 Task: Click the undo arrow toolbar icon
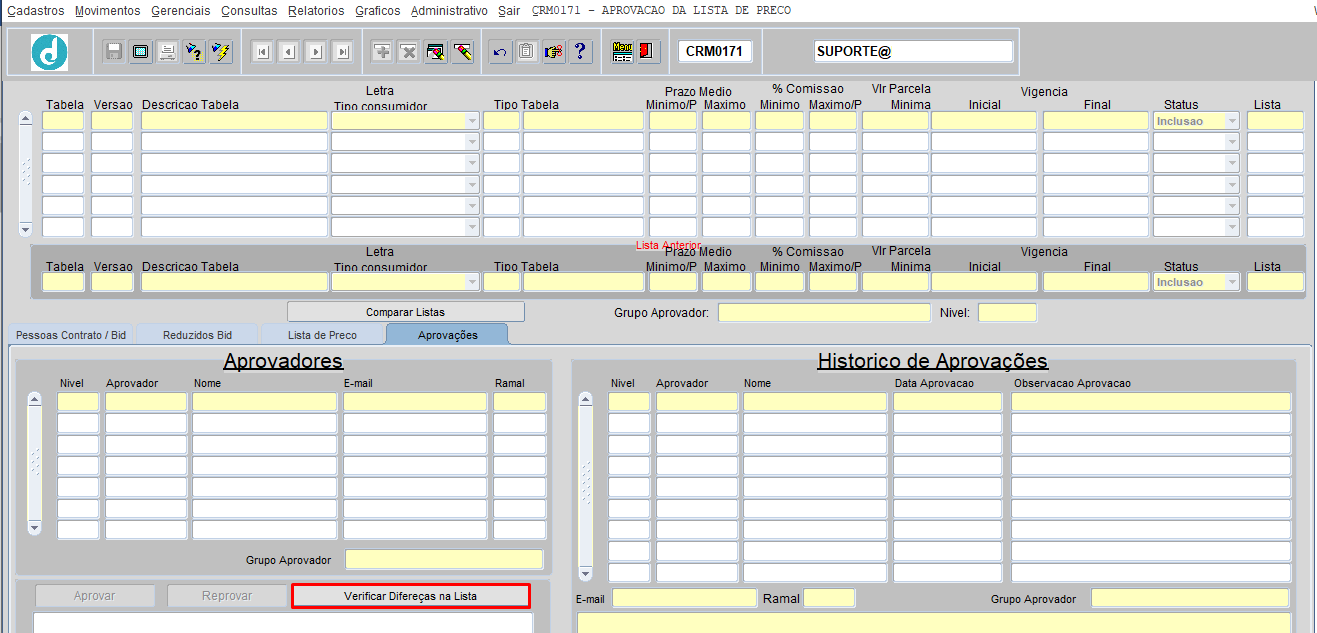pos(501,52)
